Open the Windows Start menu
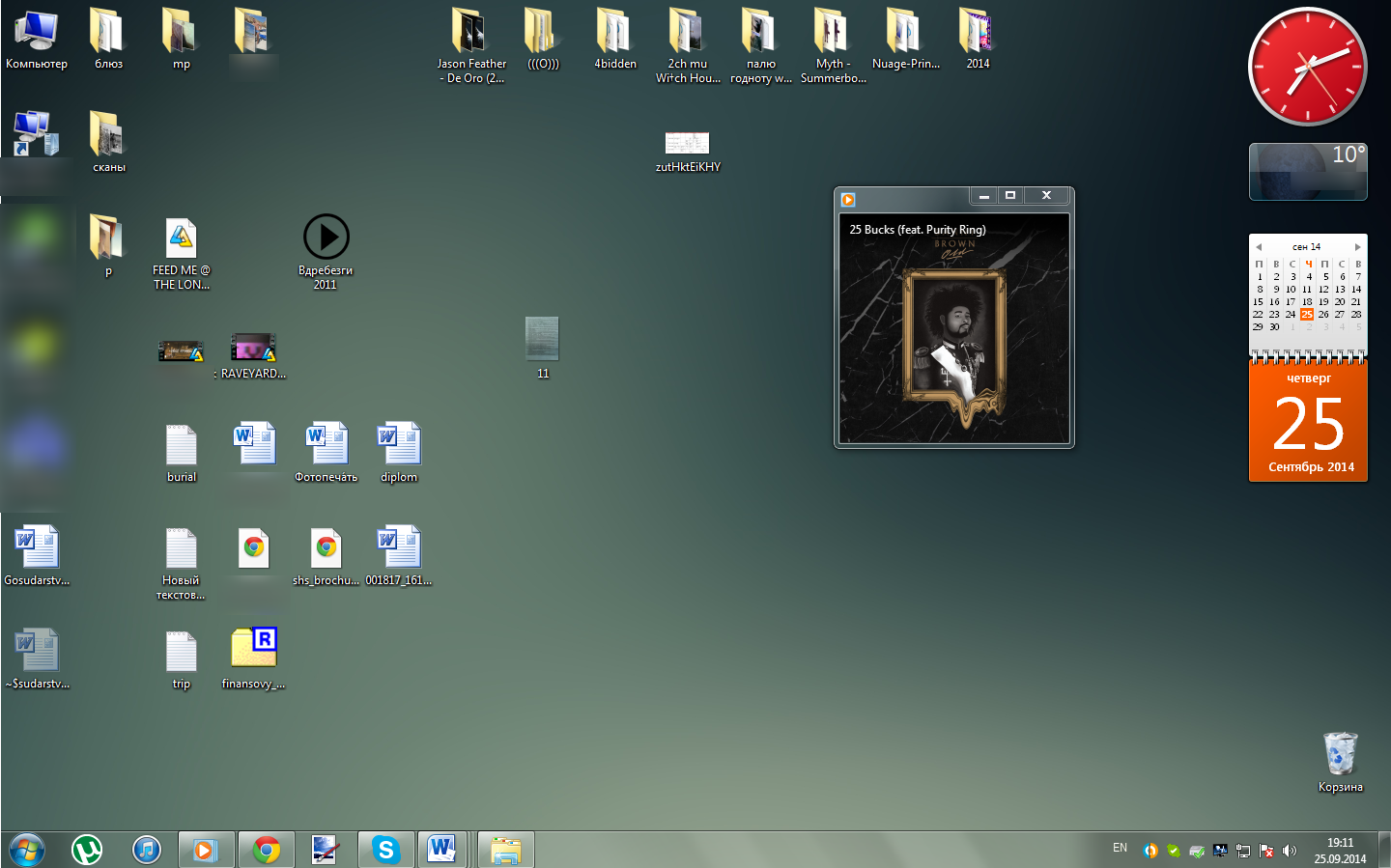The height and width of the screenshot is (868, 1391). (27, 850)
